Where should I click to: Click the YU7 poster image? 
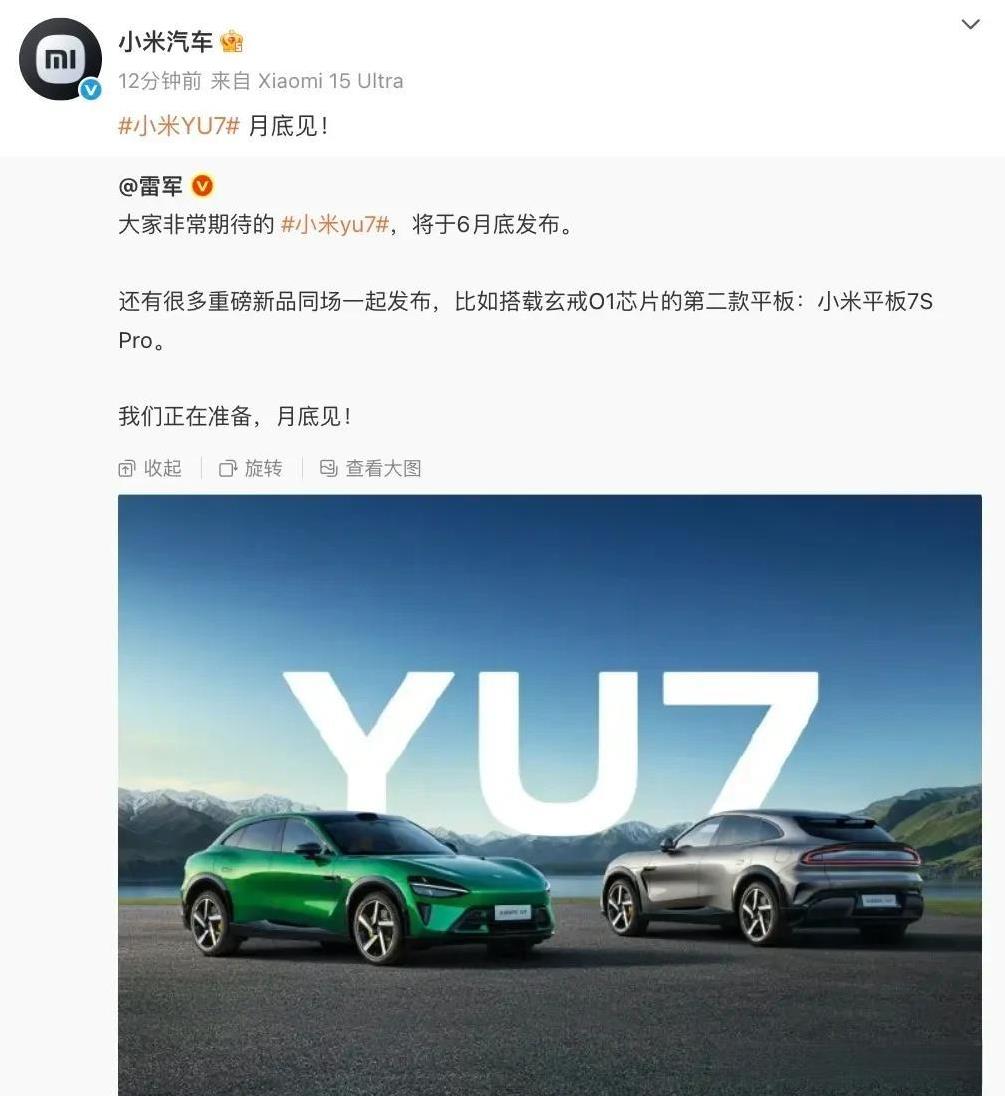pyautogui.click(x=549, y=795)
